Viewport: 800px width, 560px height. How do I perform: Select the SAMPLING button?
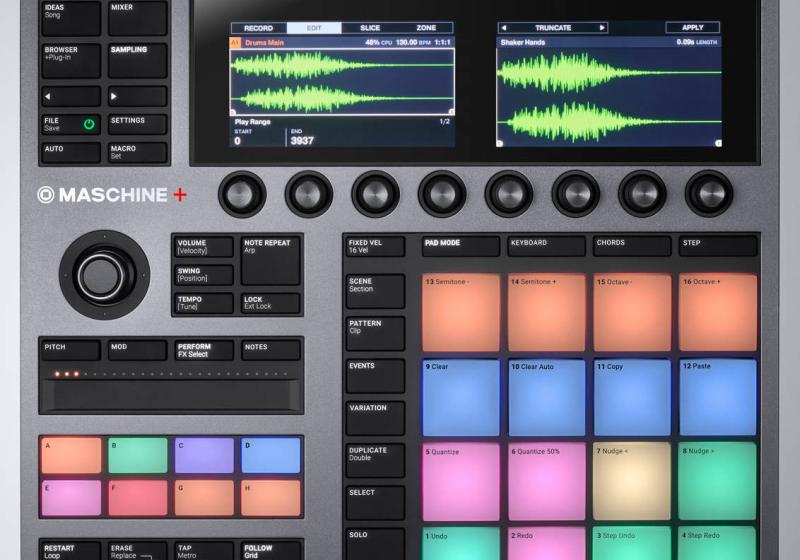point(138,61)
